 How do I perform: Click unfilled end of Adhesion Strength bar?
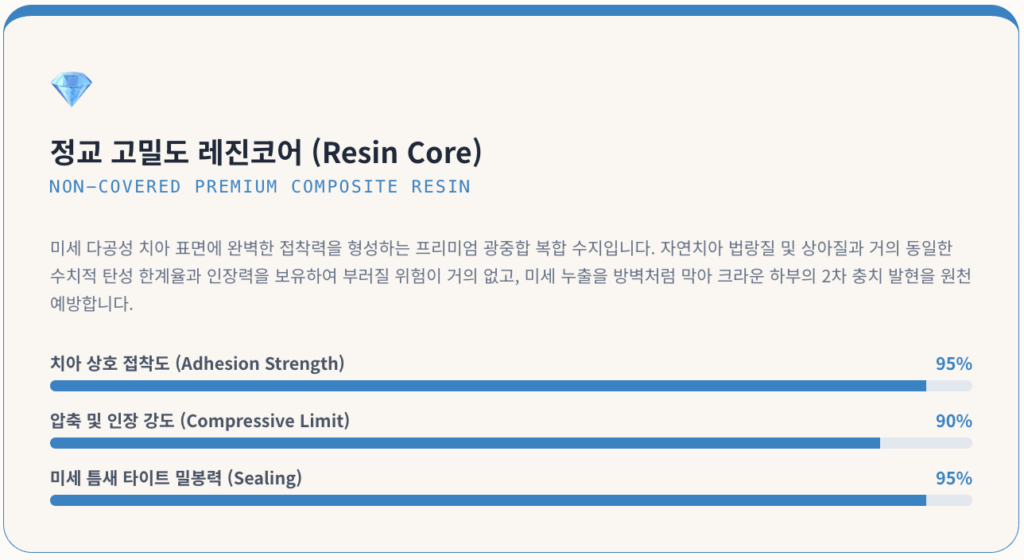pyautogui.click(x=949, y=386)
